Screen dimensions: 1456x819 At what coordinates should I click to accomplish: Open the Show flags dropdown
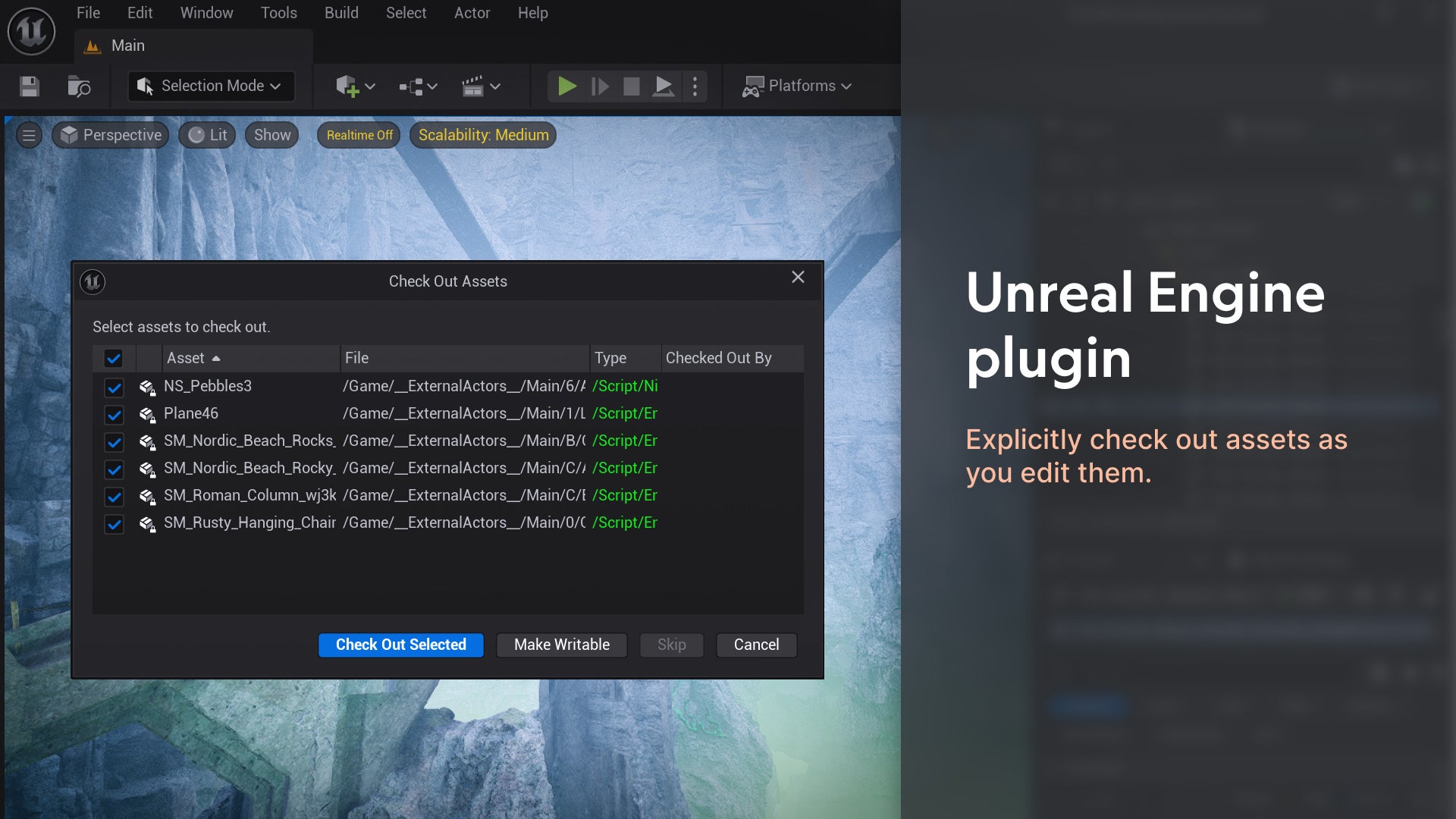[272, 135]
